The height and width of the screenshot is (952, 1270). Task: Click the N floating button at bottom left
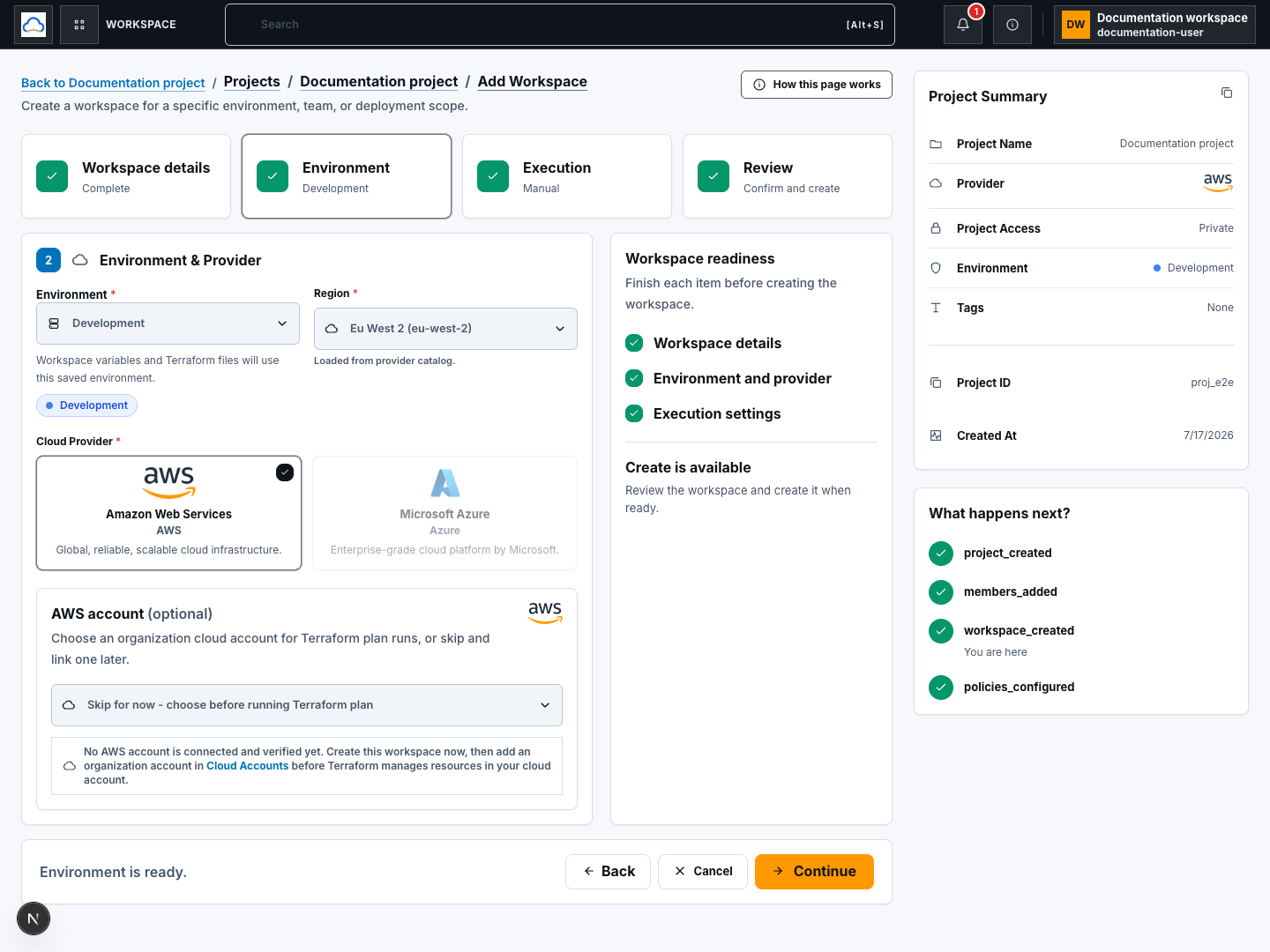[34, 919]
